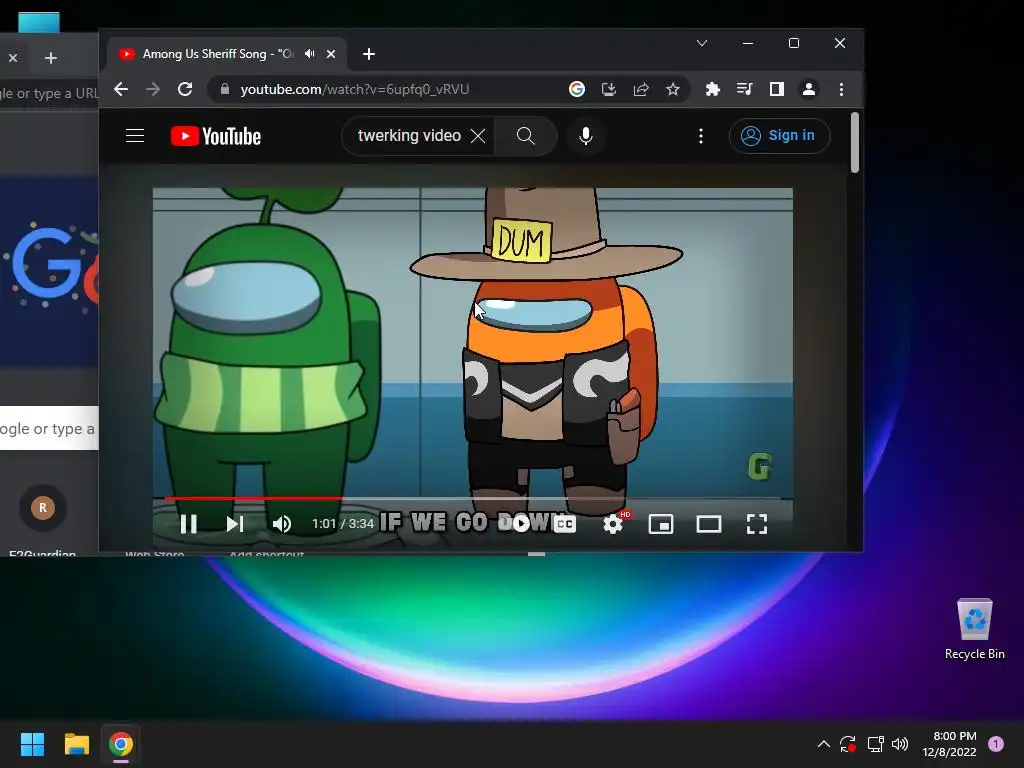Pause the YouTube video
The image size is (1024, 768).
coord(188,524)
